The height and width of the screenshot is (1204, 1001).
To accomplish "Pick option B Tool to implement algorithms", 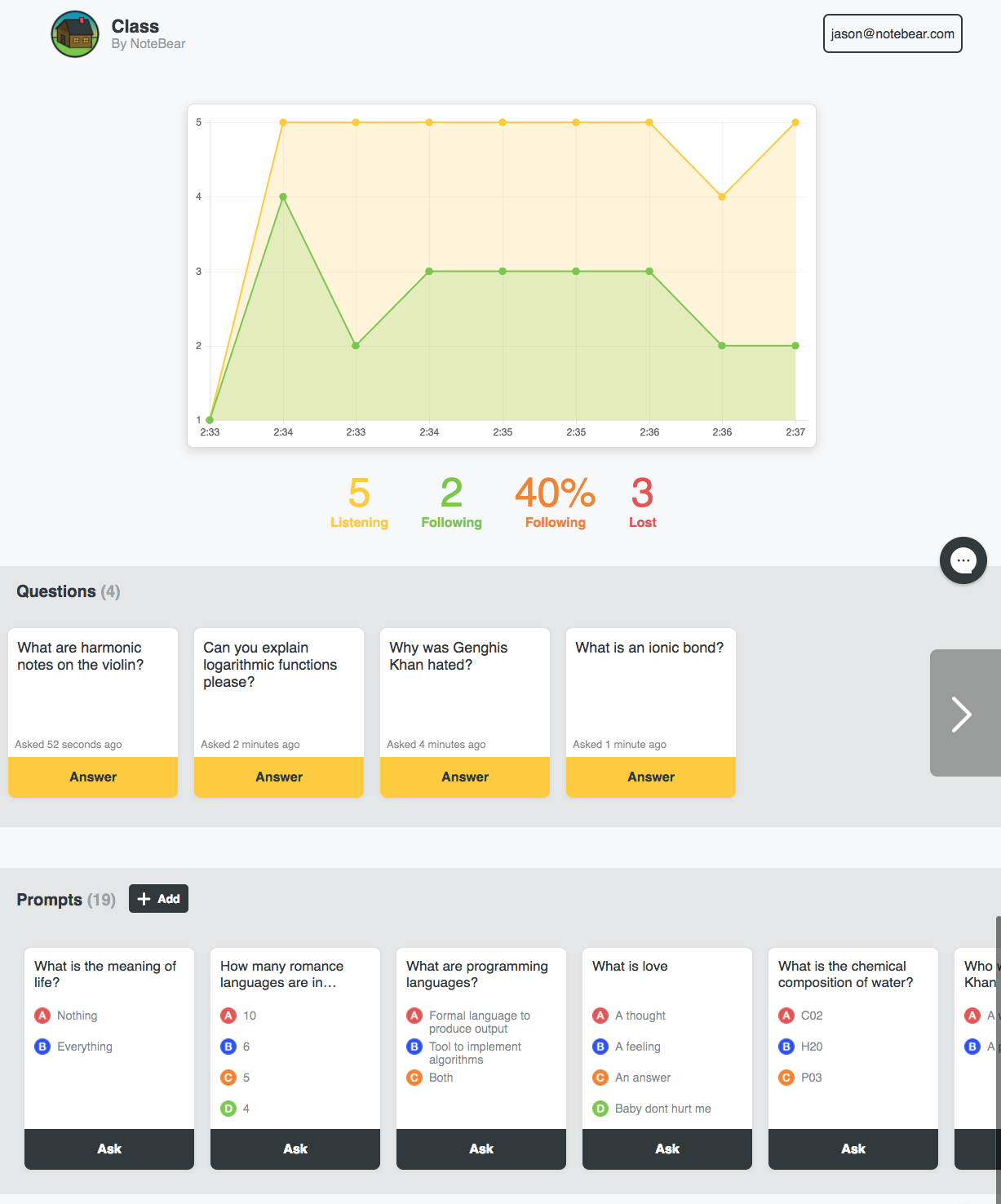I will pyautogui.click(x=464, y=1052).
